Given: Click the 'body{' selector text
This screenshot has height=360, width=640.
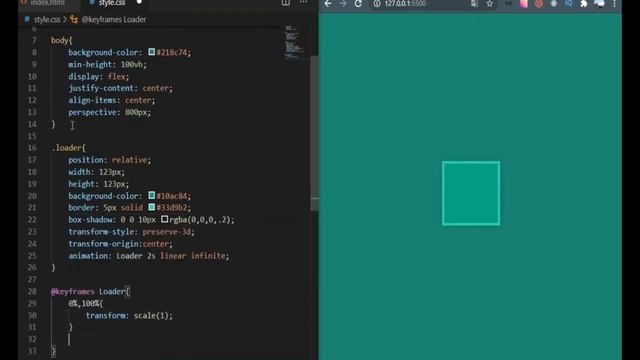Looking at the screenshot, I should [62, 40].
